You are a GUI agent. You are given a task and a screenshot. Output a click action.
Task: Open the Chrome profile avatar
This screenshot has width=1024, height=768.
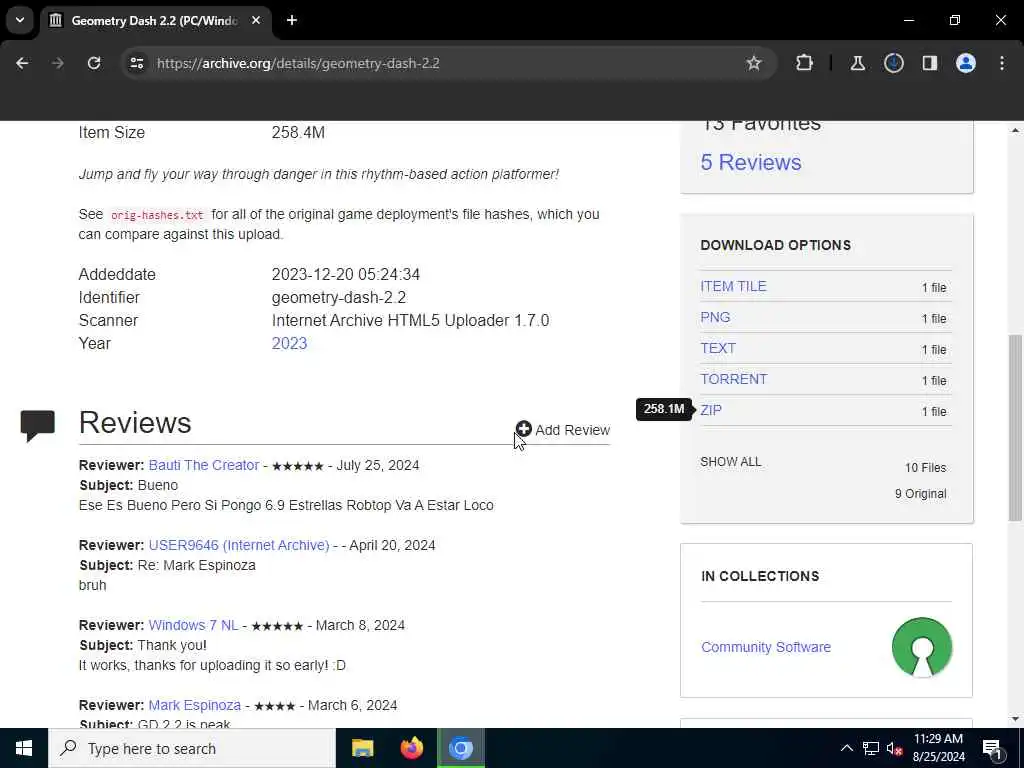tap(965, 63)
